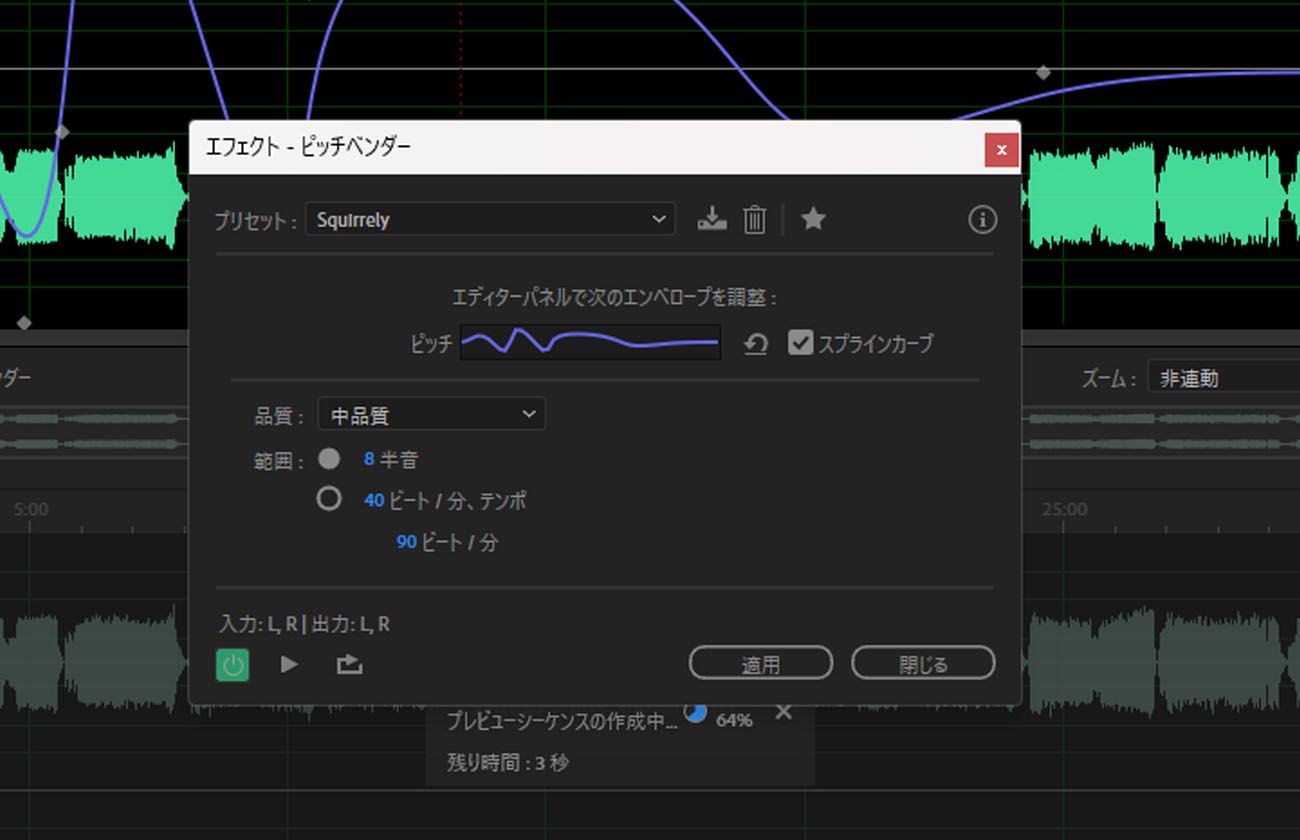1300x840 pixels.
Task: Click the 8 semitone value field
Action: tap(369, 460)
